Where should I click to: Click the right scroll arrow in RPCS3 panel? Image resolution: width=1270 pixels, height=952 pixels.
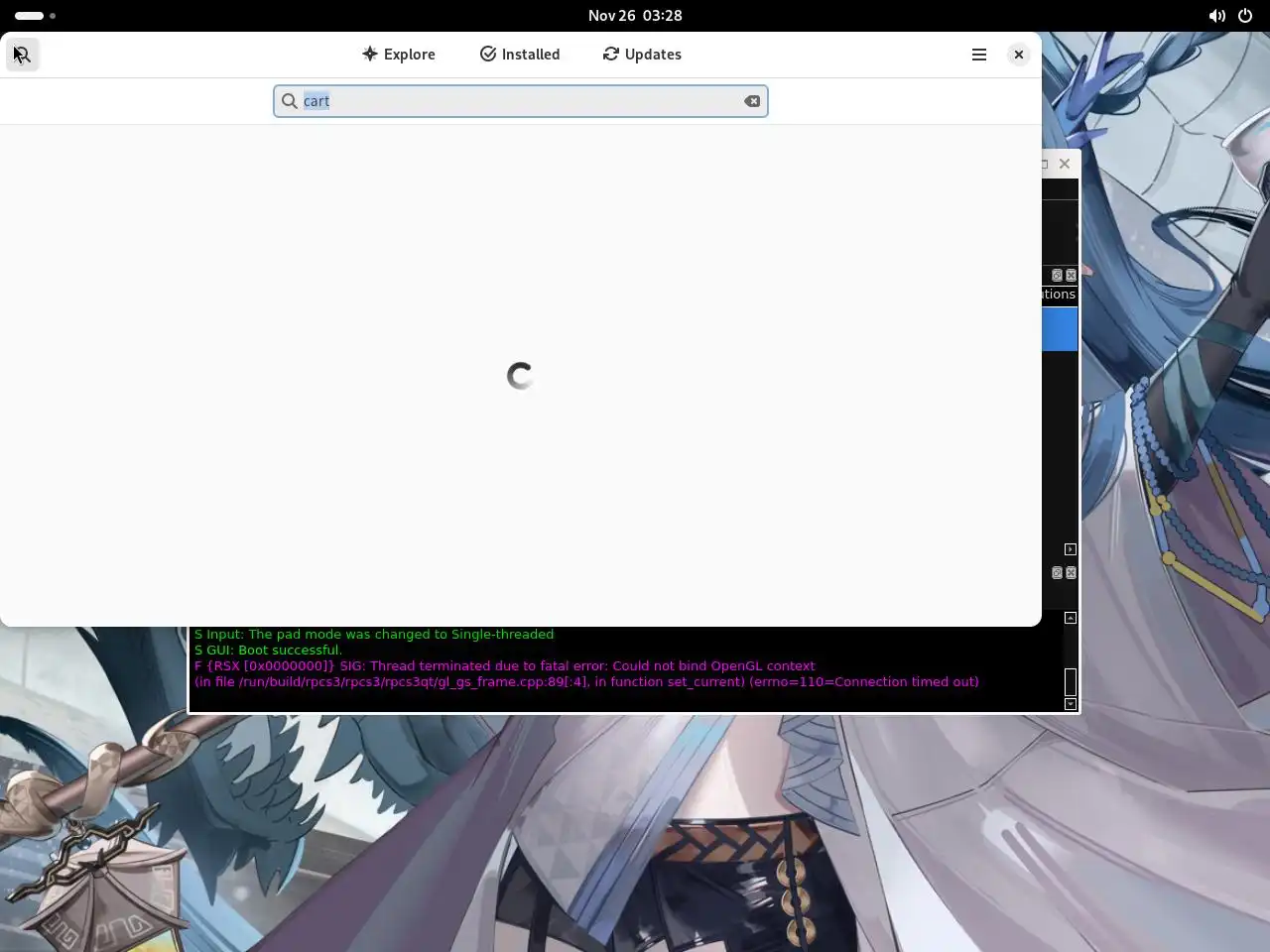tap(1070, 549)
